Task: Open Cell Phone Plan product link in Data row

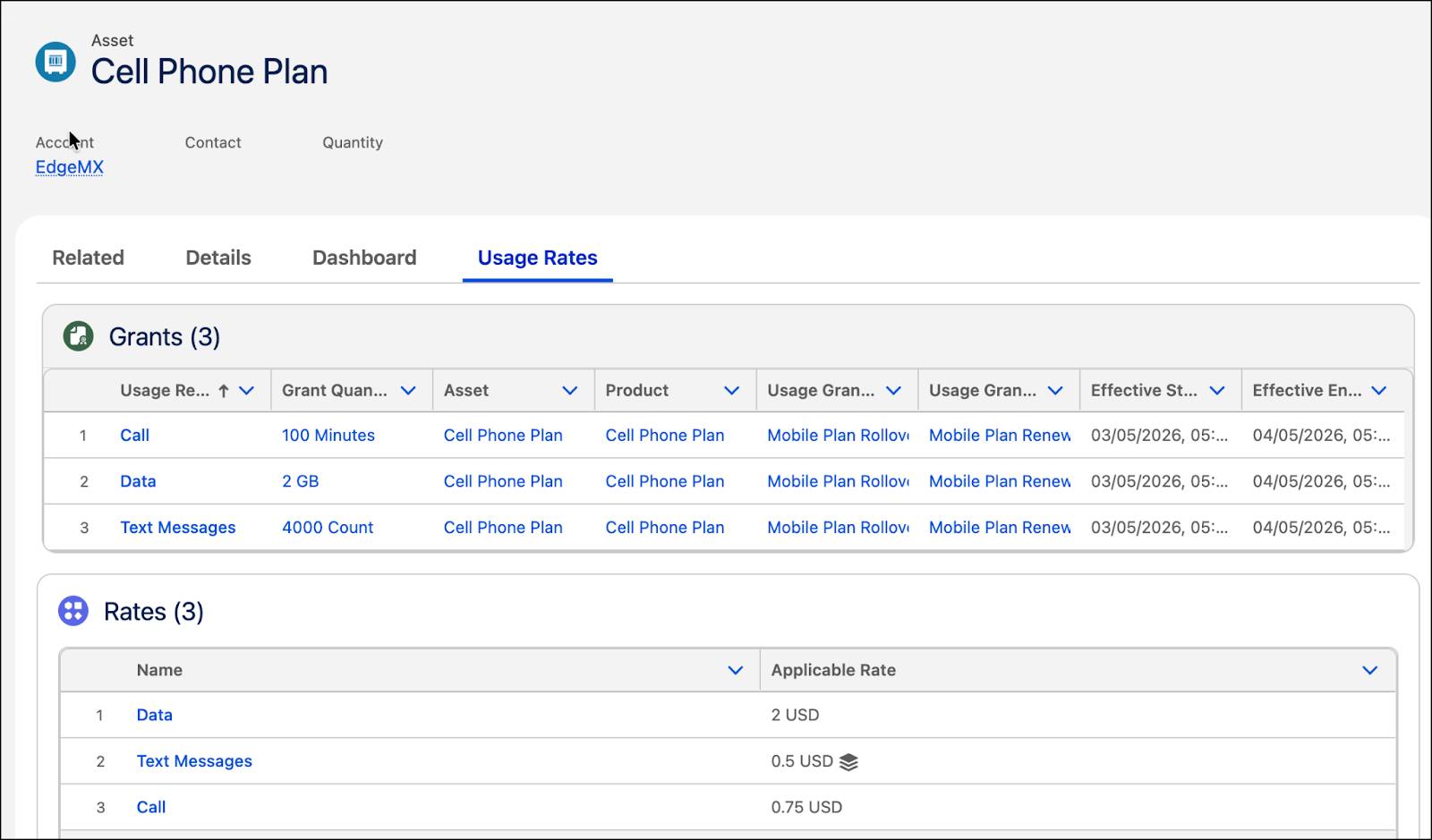Action: click(665, 481)
